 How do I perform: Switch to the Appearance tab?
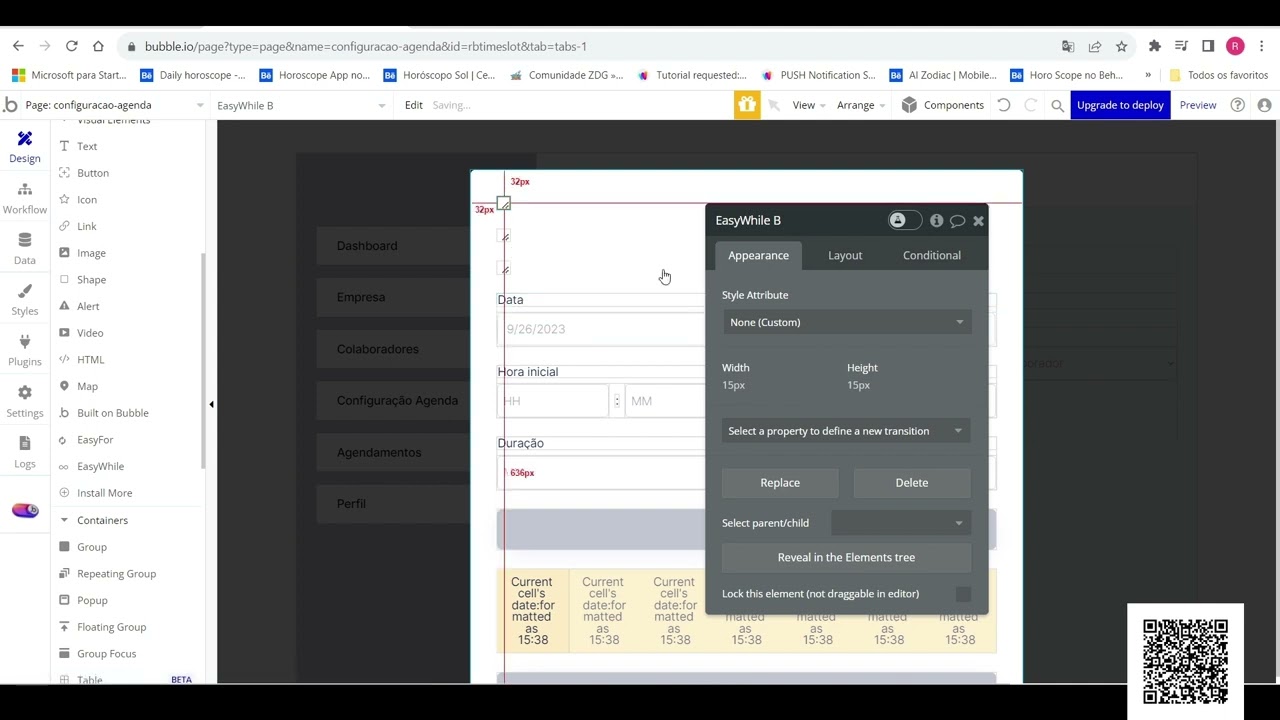[x=758, y=255]
